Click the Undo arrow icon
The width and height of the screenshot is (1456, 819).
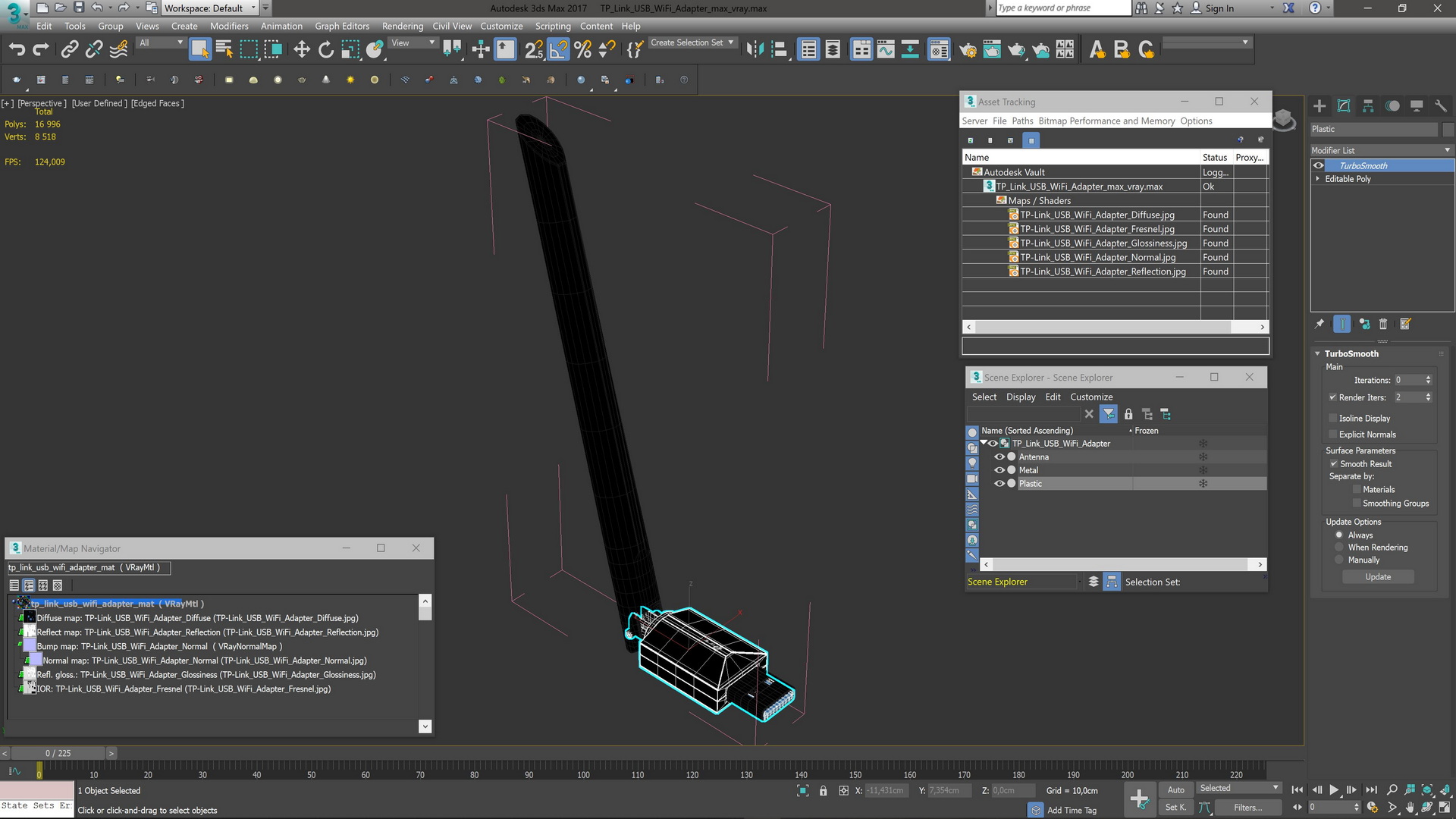(17, 50)
